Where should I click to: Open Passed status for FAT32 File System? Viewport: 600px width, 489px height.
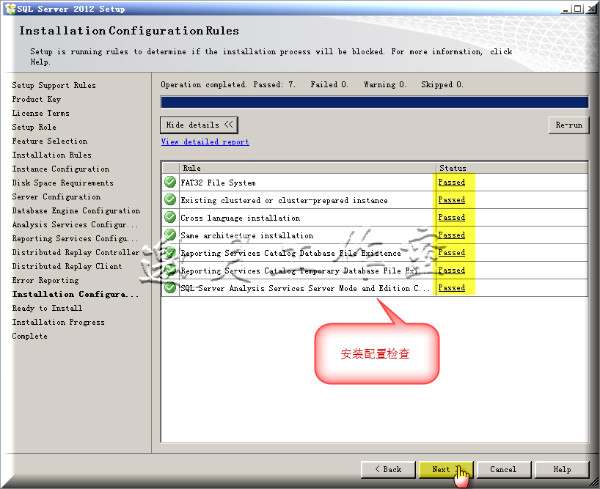(452, 182)
